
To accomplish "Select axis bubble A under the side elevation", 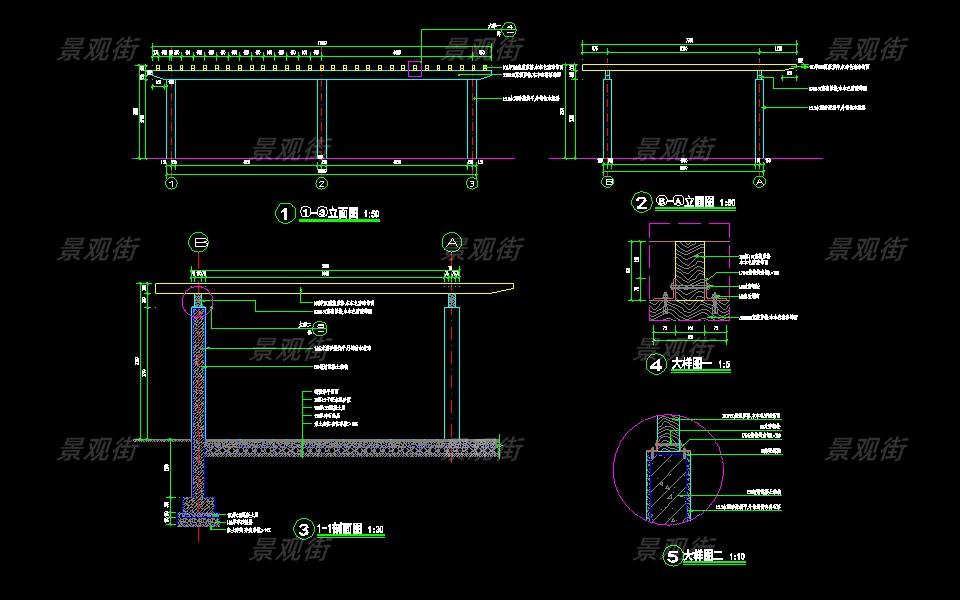I will [759, 183].
